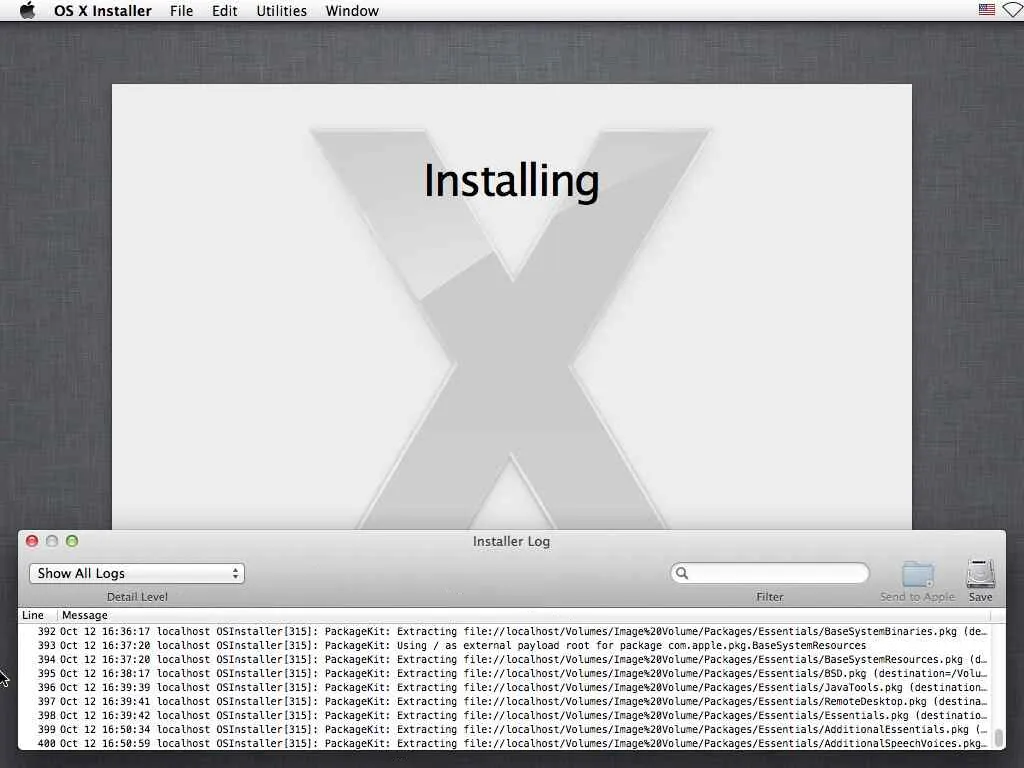Zoom the Installer Log window
1024x768 pixels.
coord(72,541)
